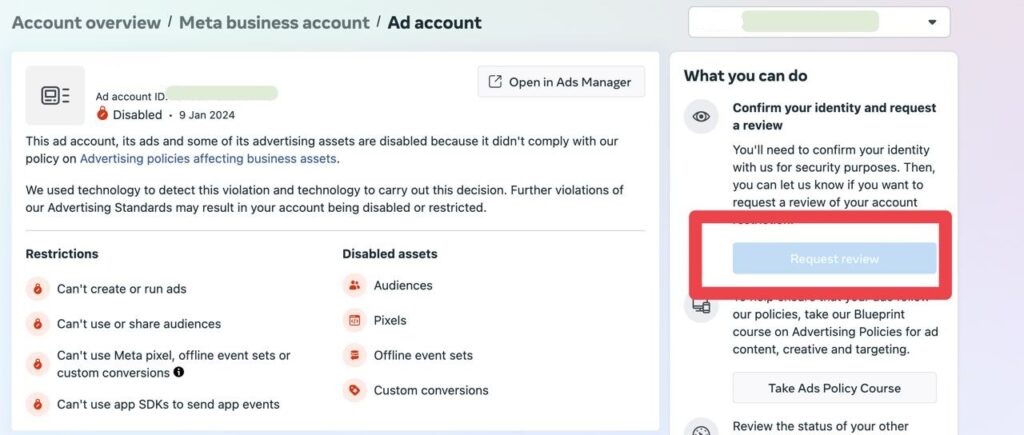Click the Offline event sets label
This screenshot has width=1024, height=435.
click(x=423, y=355)
